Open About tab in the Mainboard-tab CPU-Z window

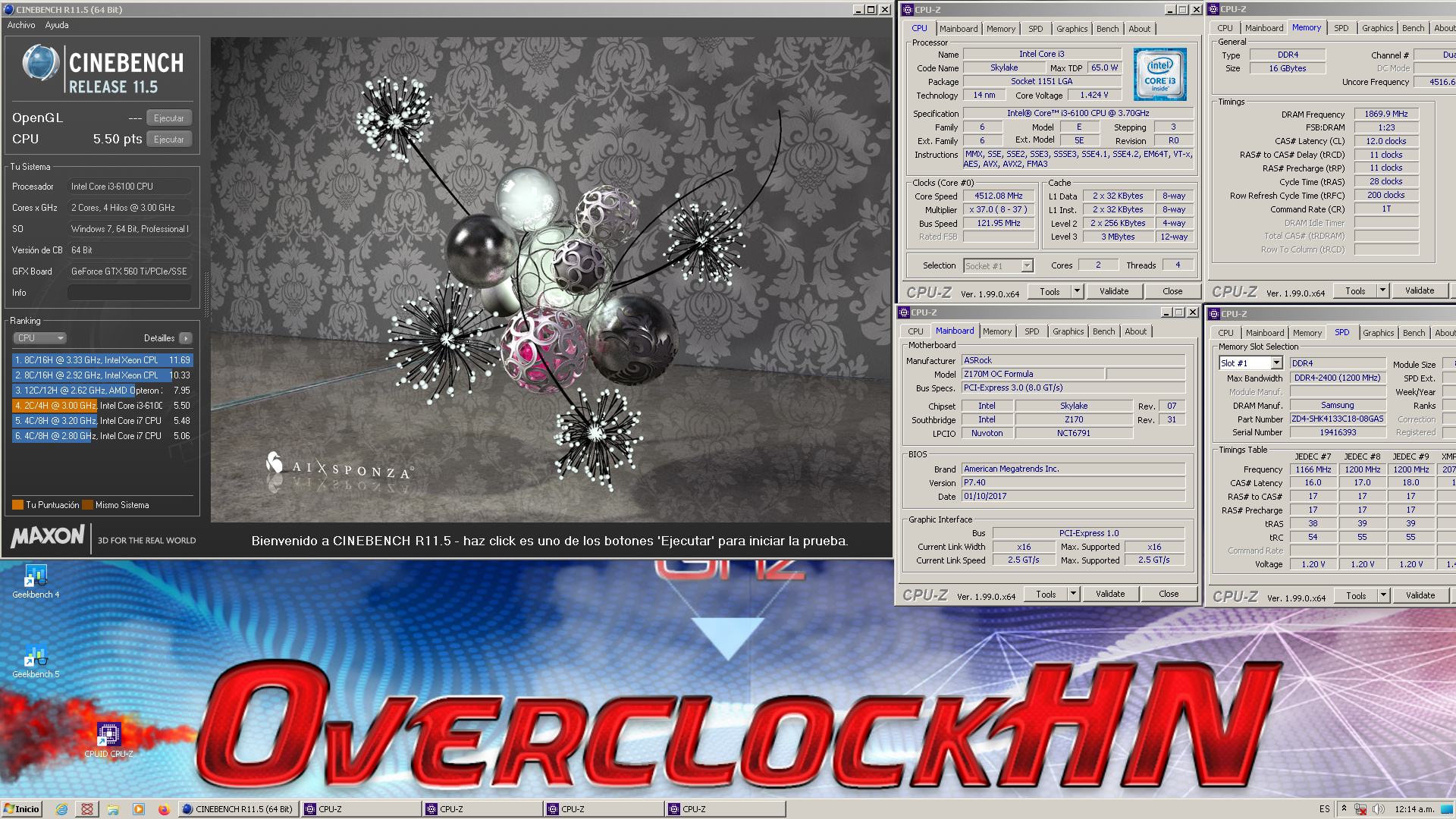pos(1135,331)
